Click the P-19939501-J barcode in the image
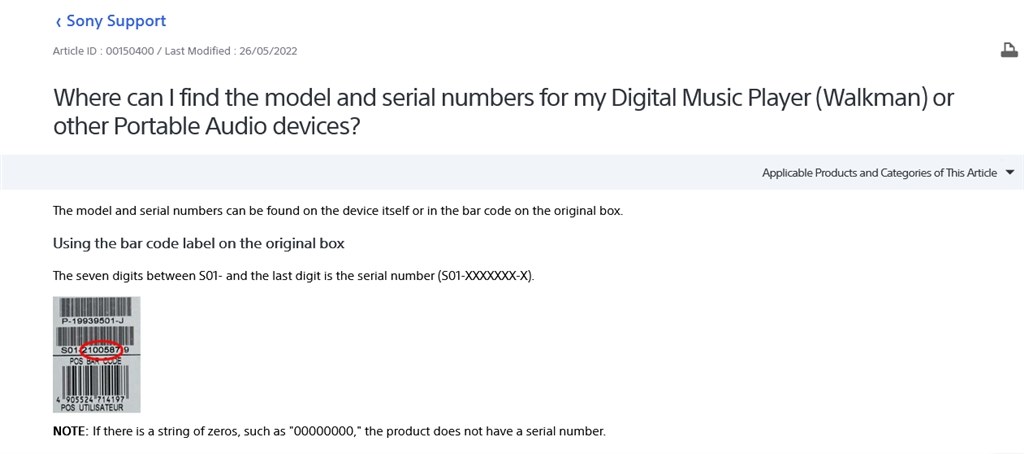The height and width of the screenshot is (454, 1024). click(x=96, y=309)
